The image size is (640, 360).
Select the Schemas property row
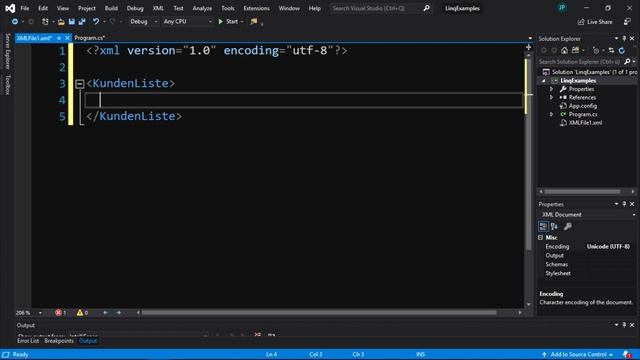587,264
